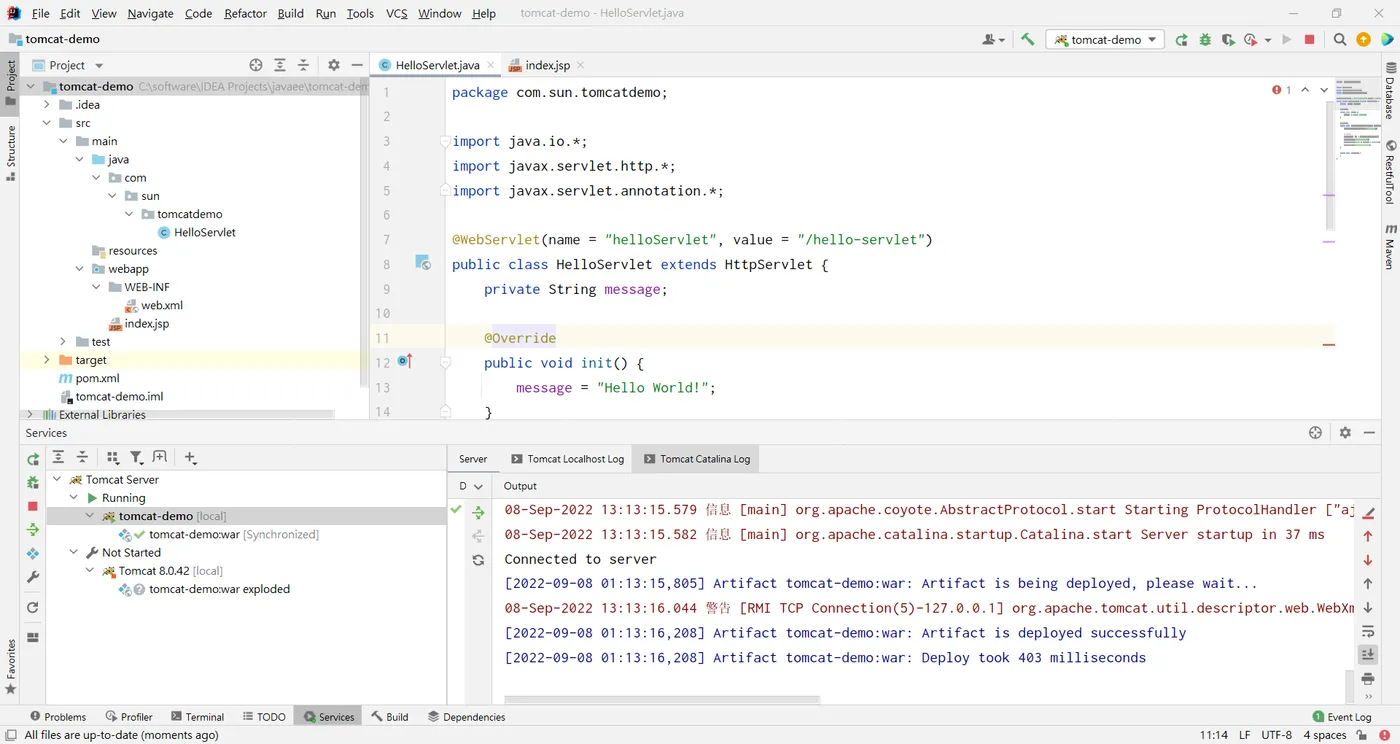The width and height of the screenshot is (1400, 744).
Task: Open tomcat-demo run configuration dropdown
Action: [1105, 40]
